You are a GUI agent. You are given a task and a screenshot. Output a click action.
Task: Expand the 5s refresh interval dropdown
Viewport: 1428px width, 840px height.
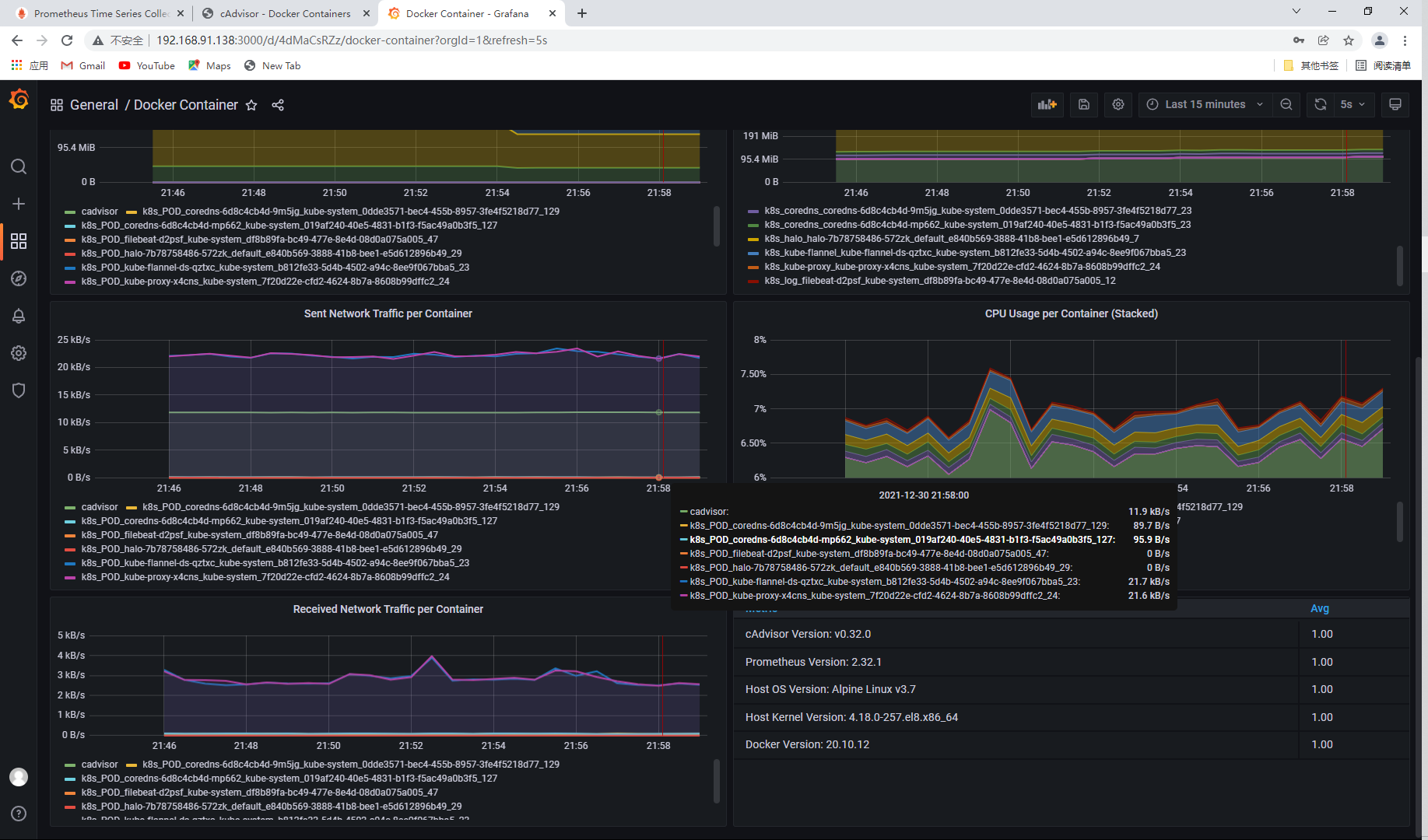(x=1353, y=104)
